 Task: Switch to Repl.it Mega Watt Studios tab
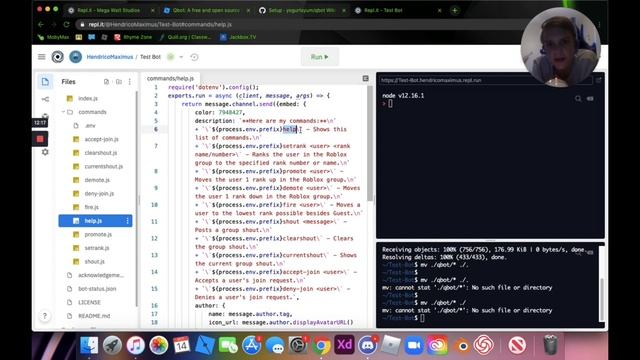pyautogui.click(x=111, y=10)
